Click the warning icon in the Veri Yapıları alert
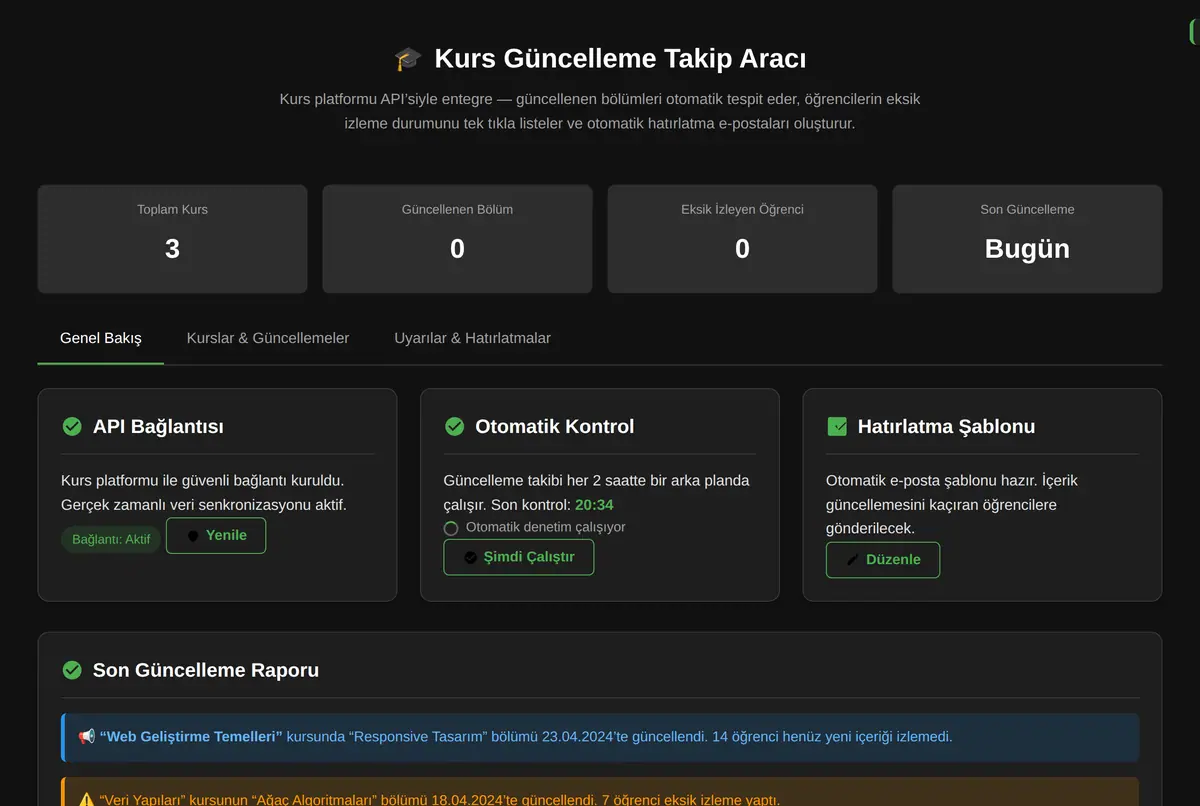Image resolution: width=1200 pixels, height=806 pixels. pos(87,800)
